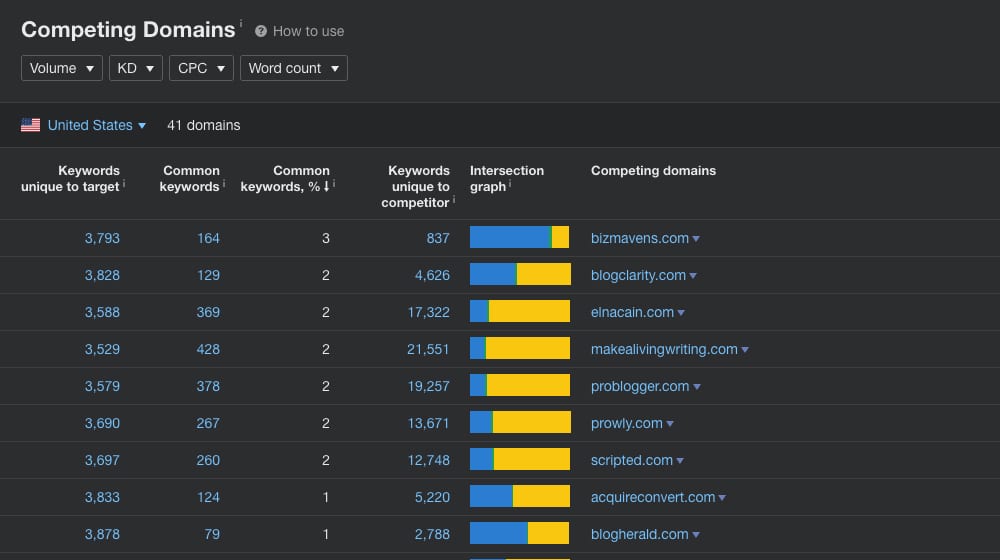Click info icon beside Common keywords header
Viewport: 1000px width, 560px height.
click(224, 185)
